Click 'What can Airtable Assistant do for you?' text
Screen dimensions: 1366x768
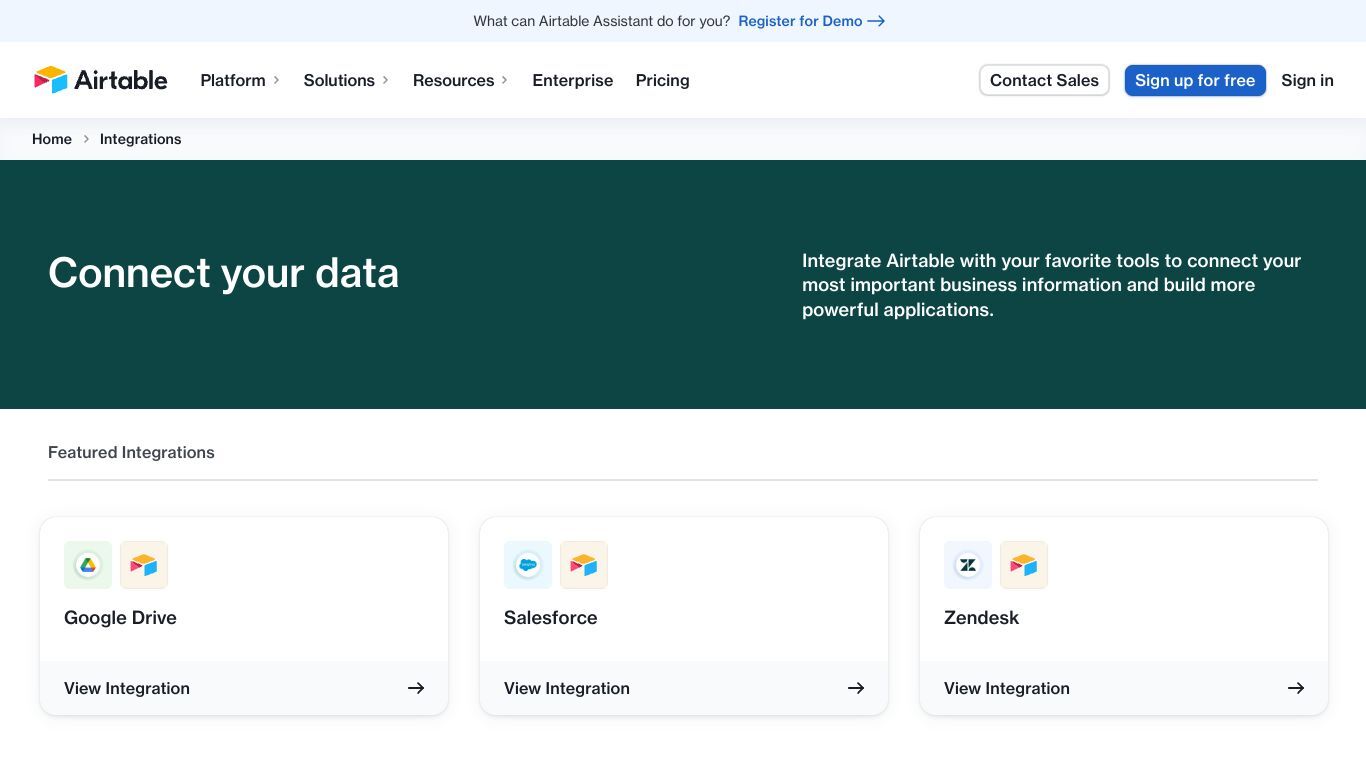(x=602, y=21)
